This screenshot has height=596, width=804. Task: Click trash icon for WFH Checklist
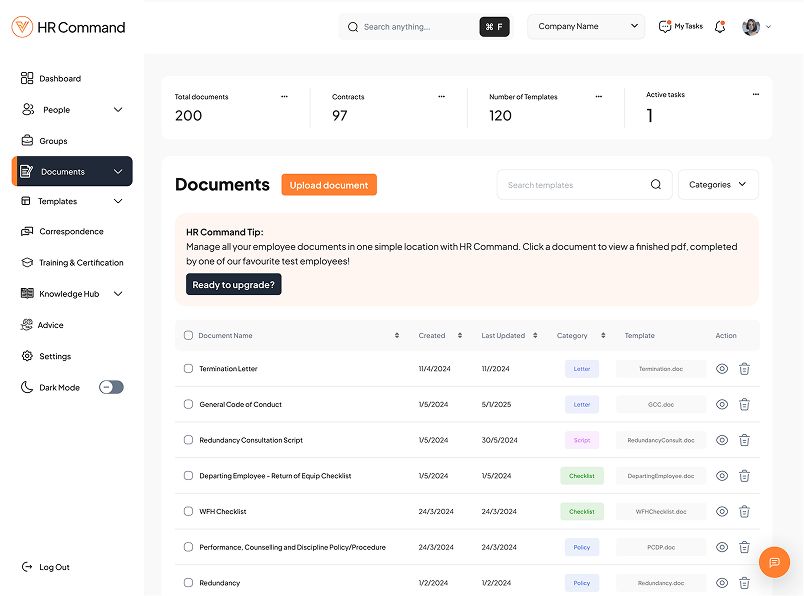[x=744, y=512]
